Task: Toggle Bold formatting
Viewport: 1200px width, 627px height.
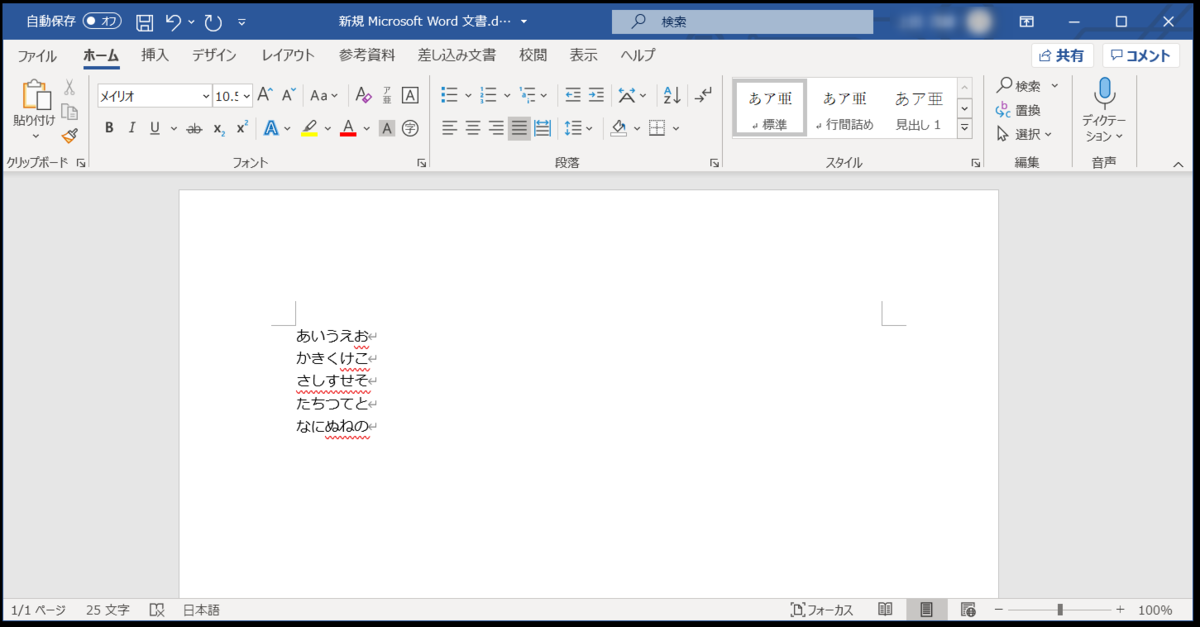Action: tap(109, 128)
